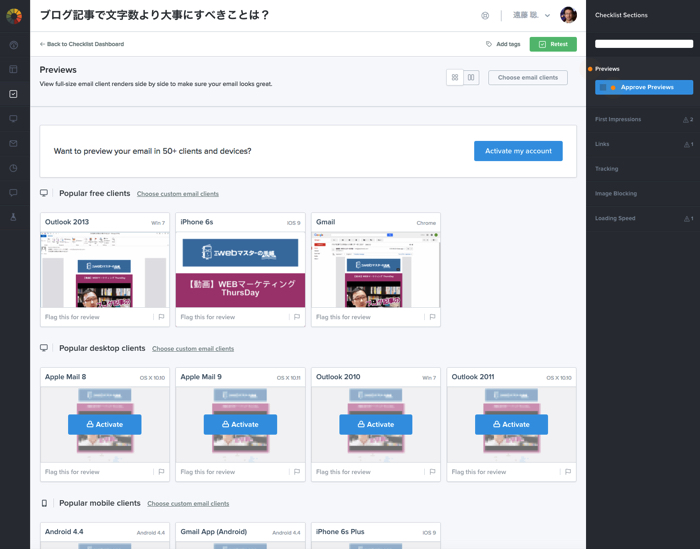Check the Approve Previews checkbox
Image resolution: width=700 pixels, height=549 pixels.
click(x=604, y=87)
